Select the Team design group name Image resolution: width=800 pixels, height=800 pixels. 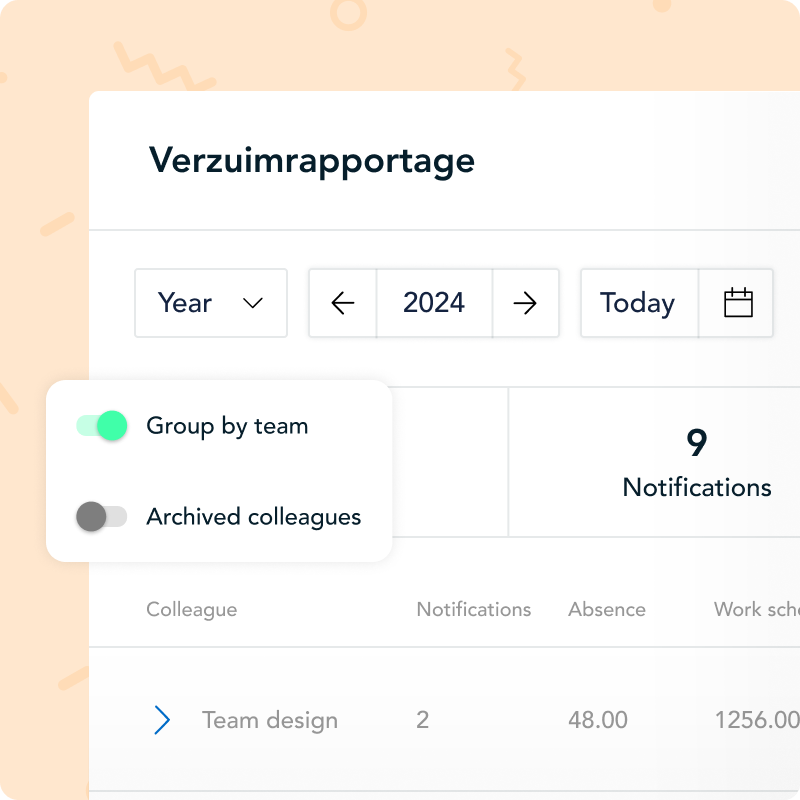pyautogui.click(x=270, y=720)
